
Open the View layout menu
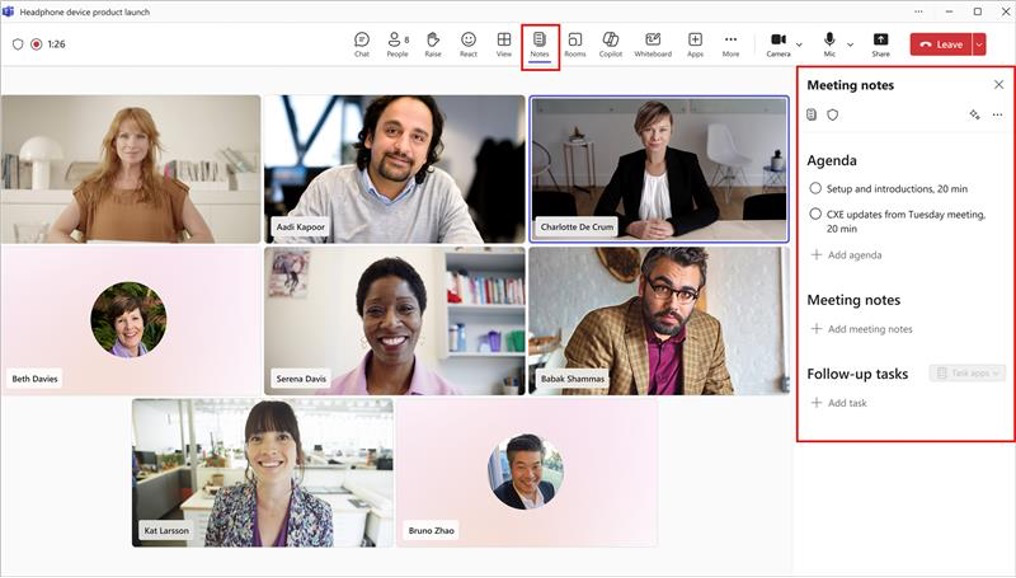503,44
